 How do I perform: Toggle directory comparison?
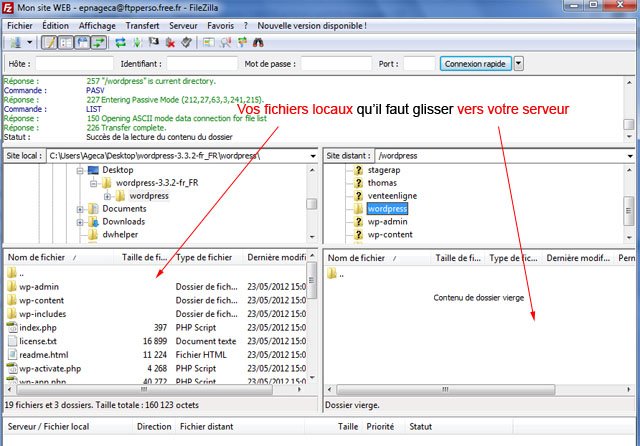tap(225, 42)
